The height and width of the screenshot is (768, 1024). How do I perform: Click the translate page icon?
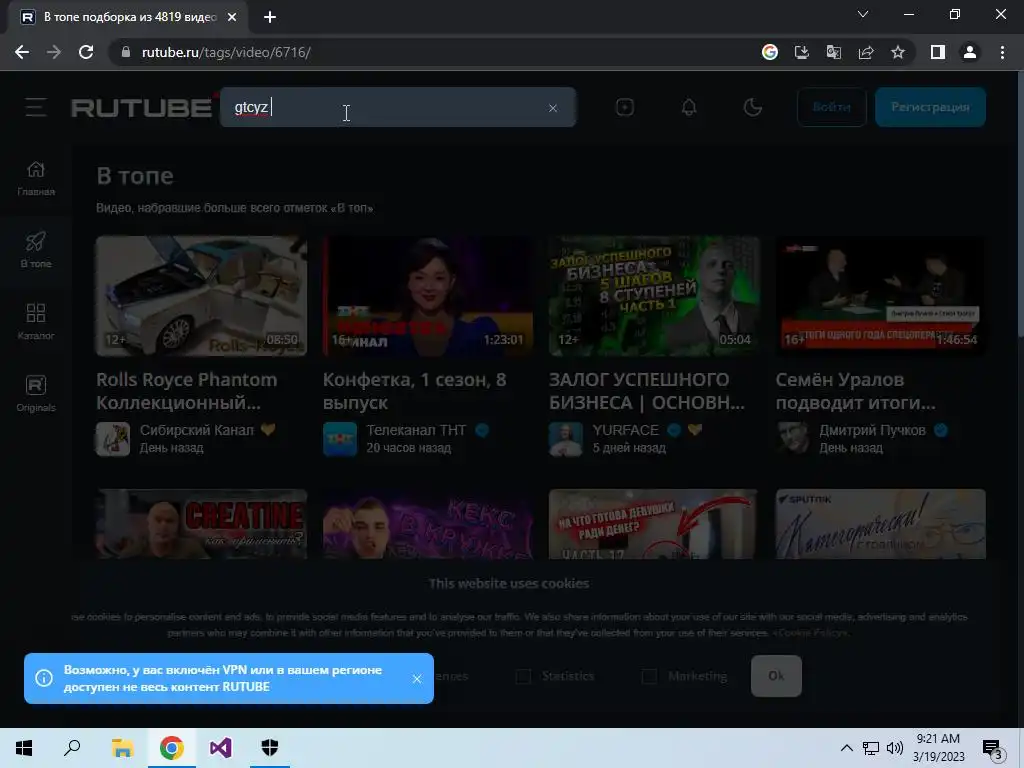point(833,52)
